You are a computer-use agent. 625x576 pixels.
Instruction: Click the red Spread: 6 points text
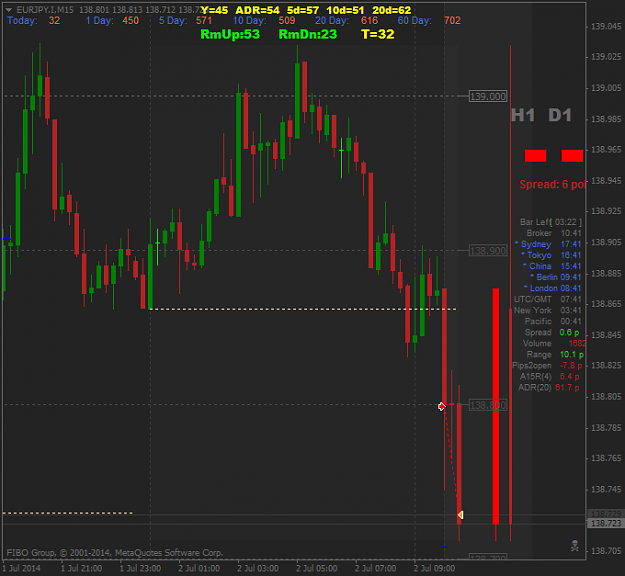[x=552, y=185]
